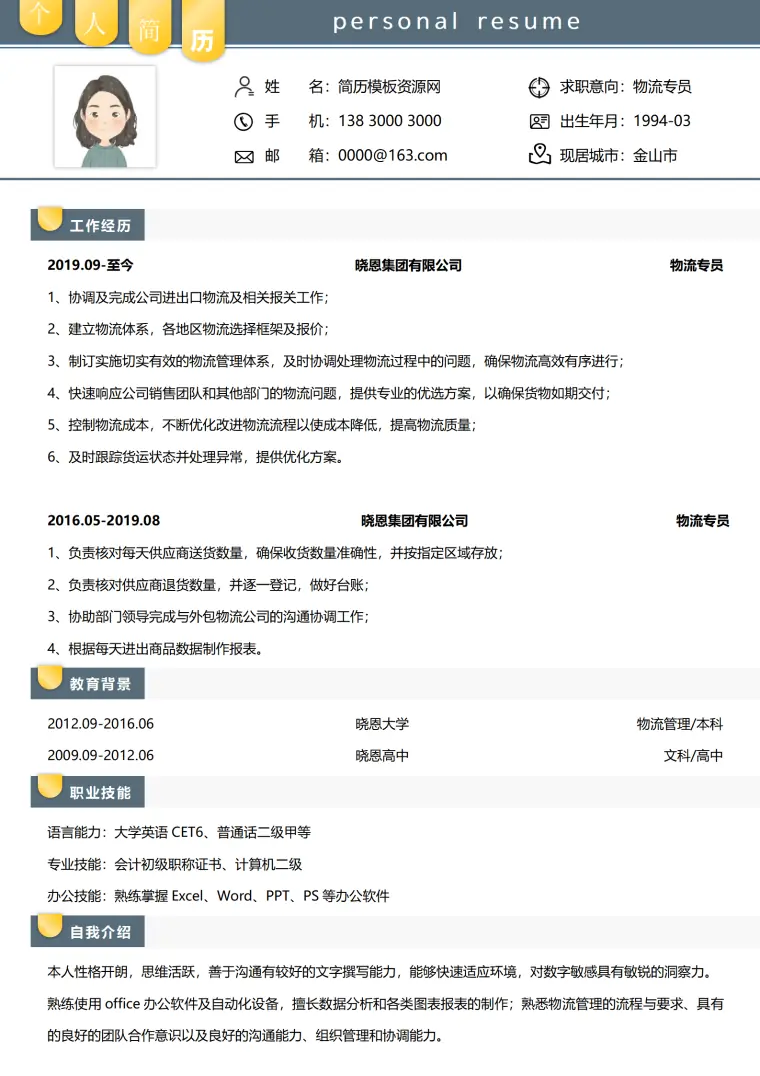Click the person icon beside 姓名
Viewport: 760px width, 1076px height.
[244, 86]
